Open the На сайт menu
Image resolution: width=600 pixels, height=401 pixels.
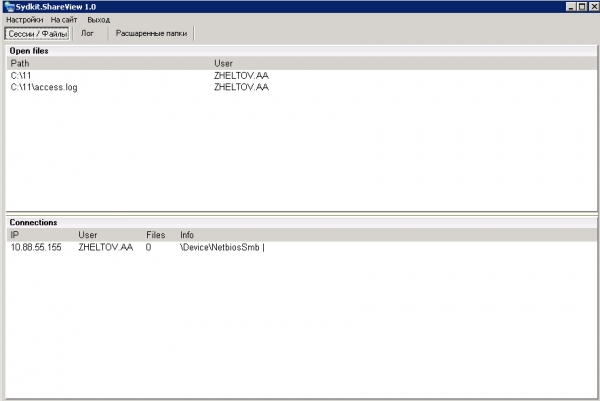click(64, 20)
